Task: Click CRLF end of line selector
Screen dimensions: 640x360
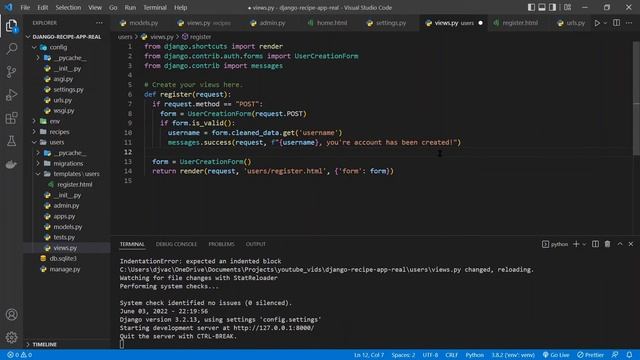Action: point(451,355)
